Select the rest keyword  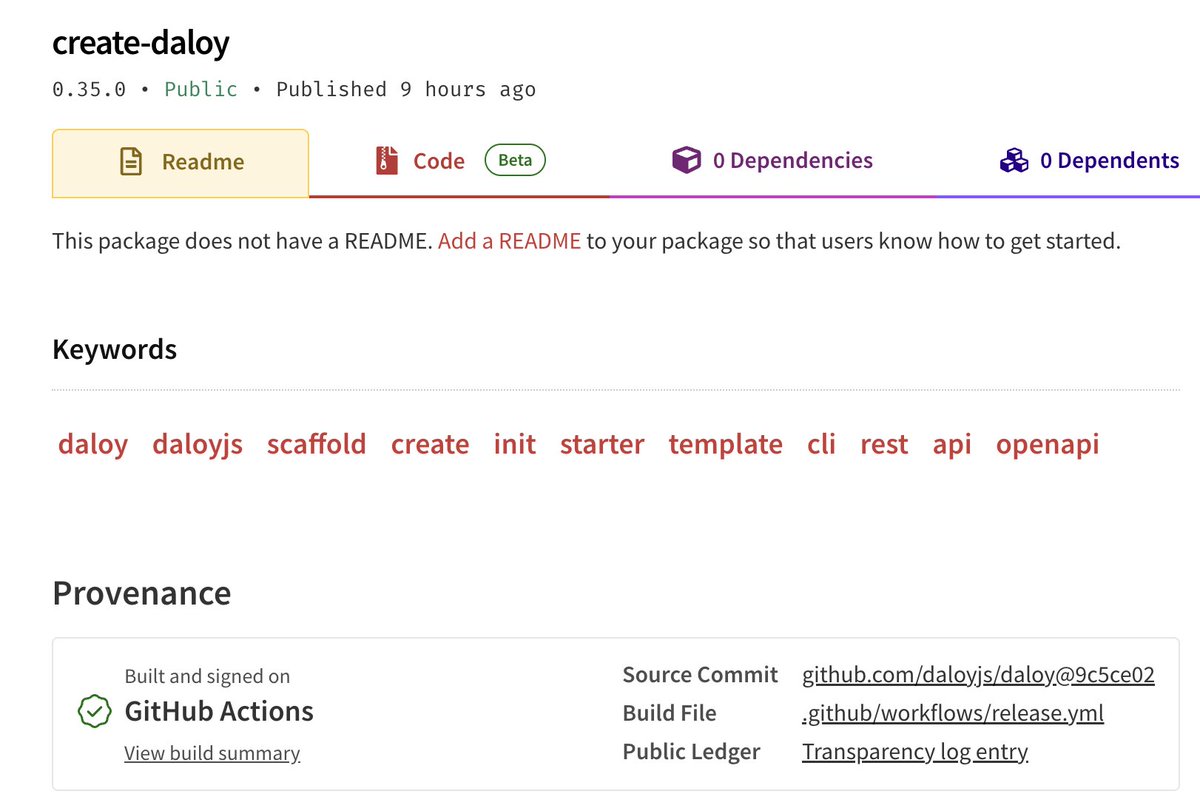click(884, 444)
